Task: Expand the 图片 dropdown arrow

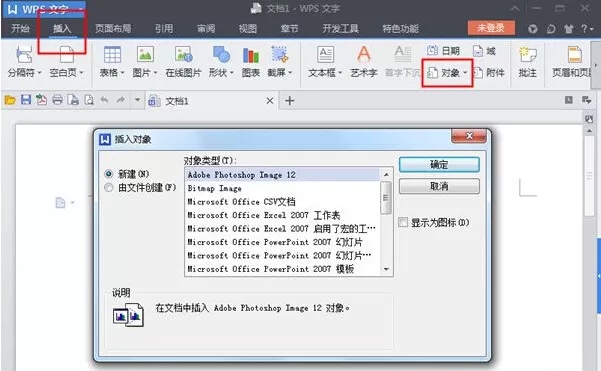Action: 155,72
